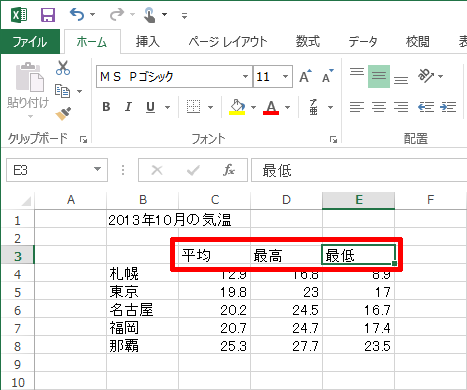The height and width of the screenshot is (390, 467).
Task: Confirm entry with formula bar checkmark
Action: point(193,171)
